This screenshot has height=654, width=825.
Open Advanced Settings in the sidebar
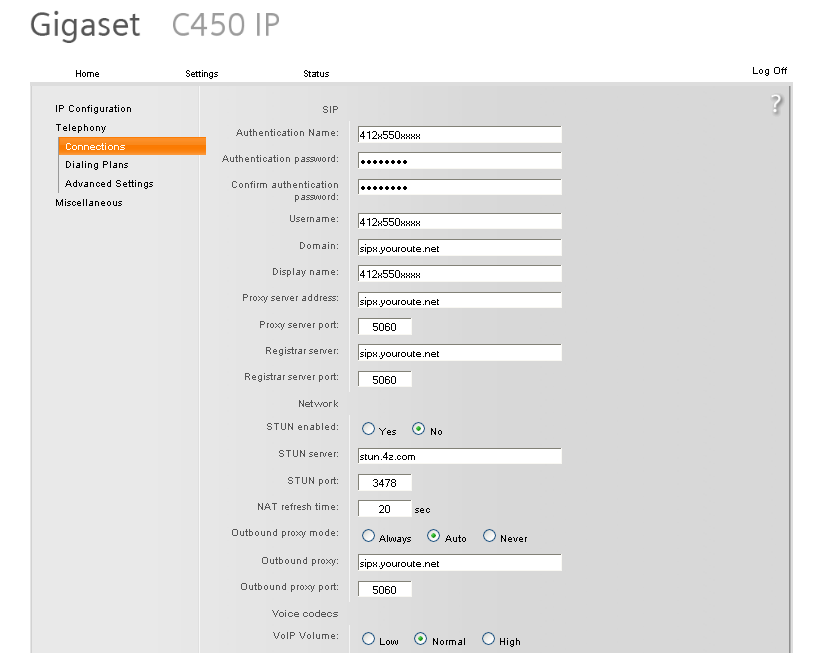tap(109, 184)
